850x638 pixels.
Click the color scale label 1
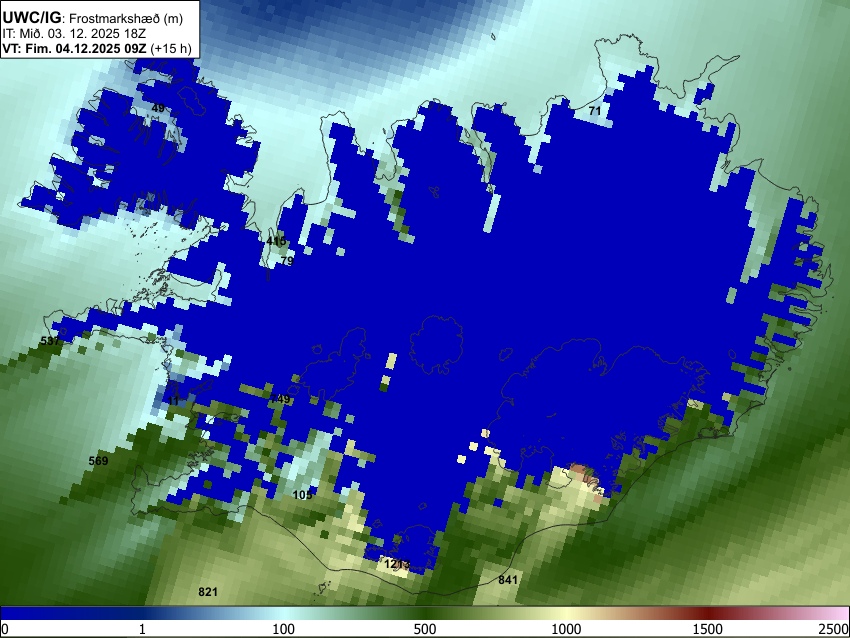[x=142, y=629]
